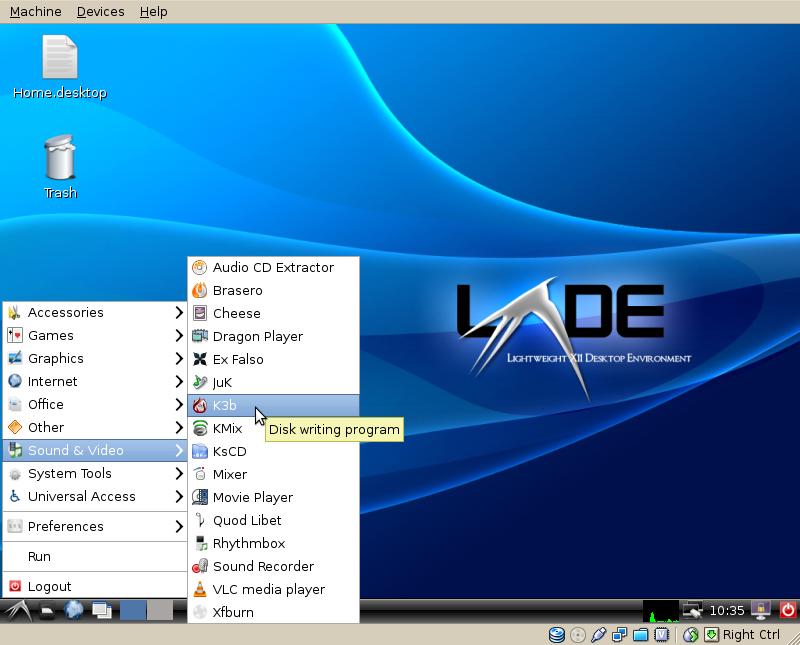Expand the Sound & Video submenu arrow
Image resolution: width=800 pixels, height=645 pixels.
click(x=179, y=450)
